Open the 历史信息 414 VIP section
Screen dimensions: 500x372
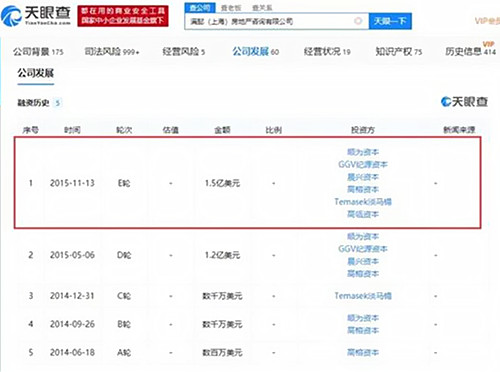click(471, 51)
